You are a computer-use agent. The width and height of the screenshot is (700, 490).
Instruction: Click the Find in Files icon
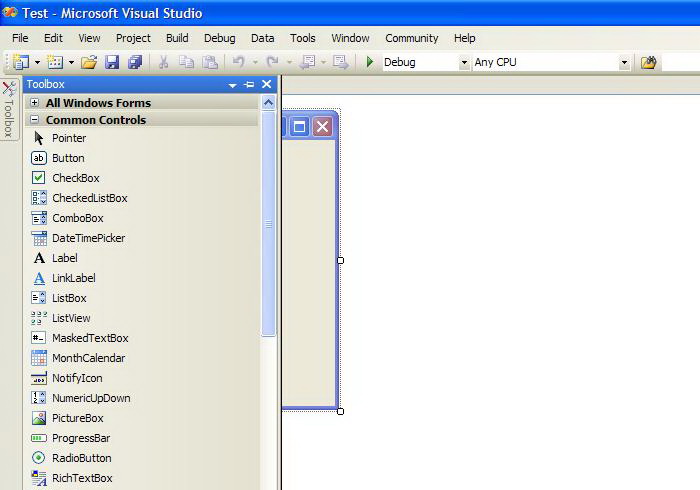649,62
